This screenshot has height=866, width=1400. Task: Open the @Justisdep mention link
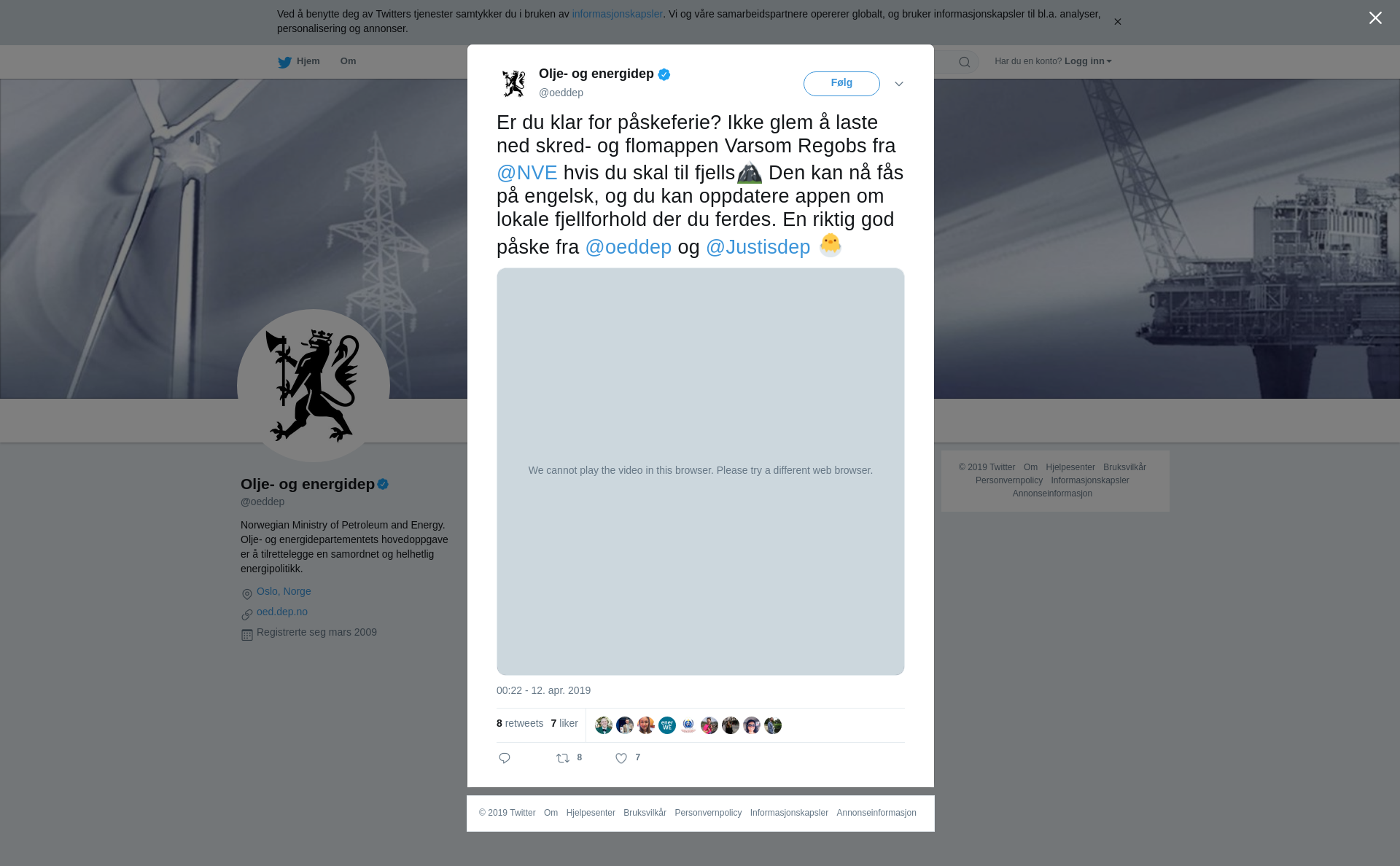click(758, 247)
